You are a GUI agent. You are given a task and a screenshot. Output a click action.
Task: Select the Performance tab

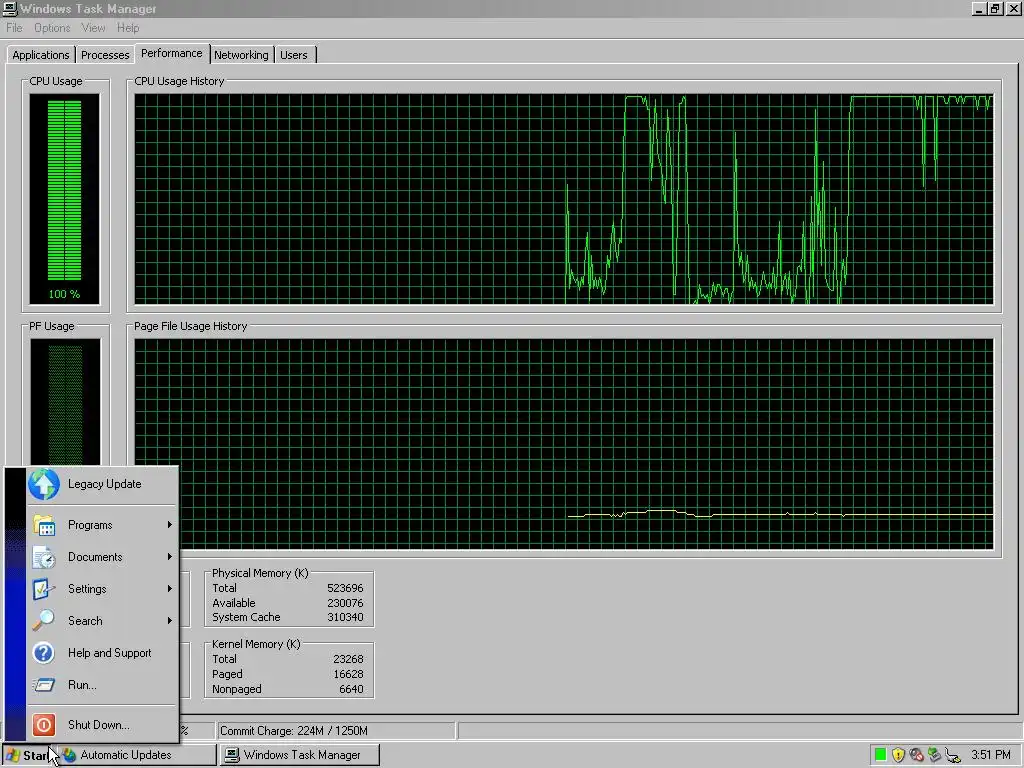172,53
